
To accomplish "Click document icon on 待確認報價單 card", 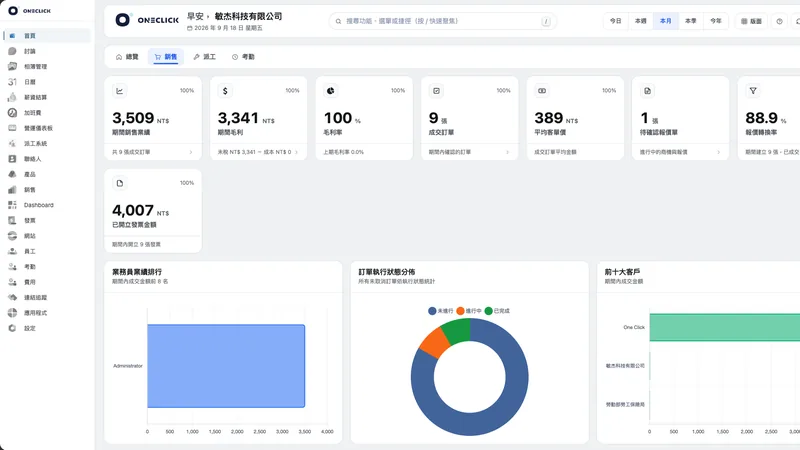I will (647, 91).
